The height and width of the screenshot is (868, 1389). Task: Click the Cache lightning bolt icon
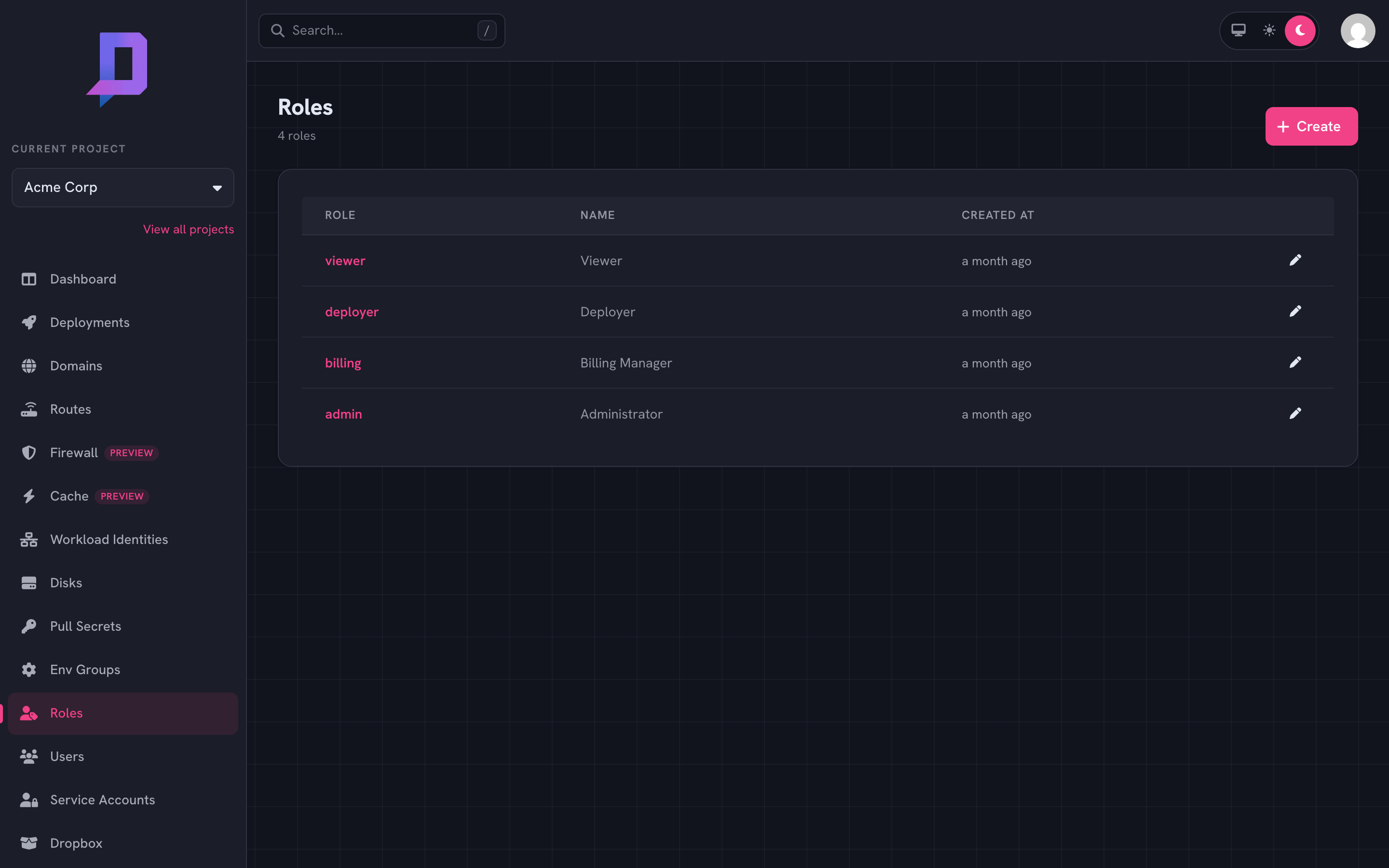[x=29, y=496]
